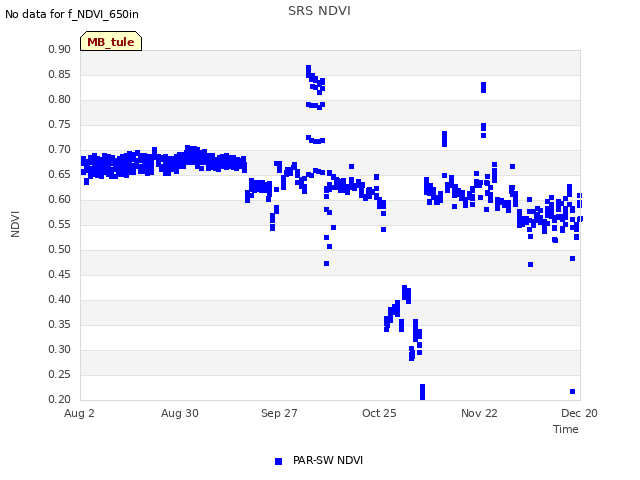The image size is (640, 480).
Task: Click the Aug 30 axis label
Action: pyautogui.click(x=180, y=413)
